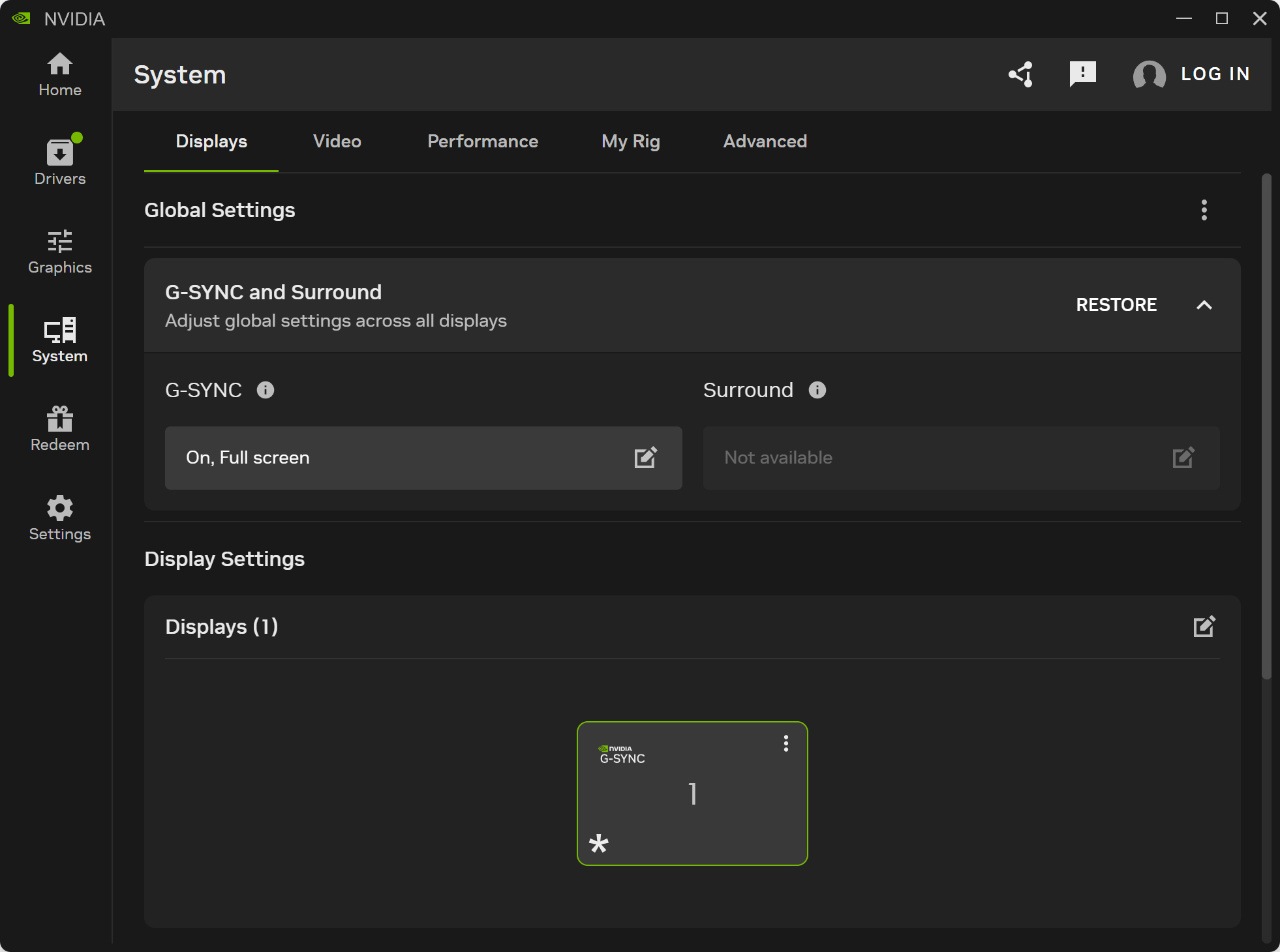1280x952 pixels.
Task: Open display 1 three-dot menu
Action: 786,744
